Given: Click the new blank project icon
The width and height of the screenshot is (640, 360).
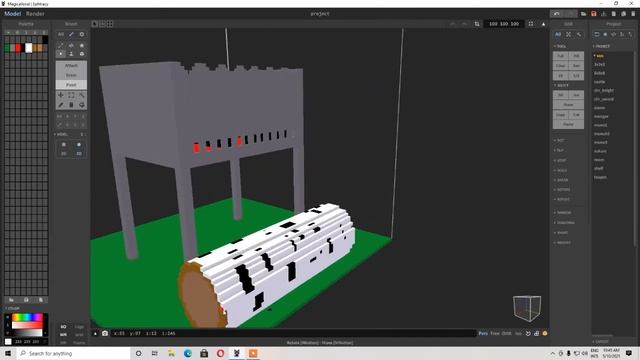Looking at the screenshot, I should (613, 14).
